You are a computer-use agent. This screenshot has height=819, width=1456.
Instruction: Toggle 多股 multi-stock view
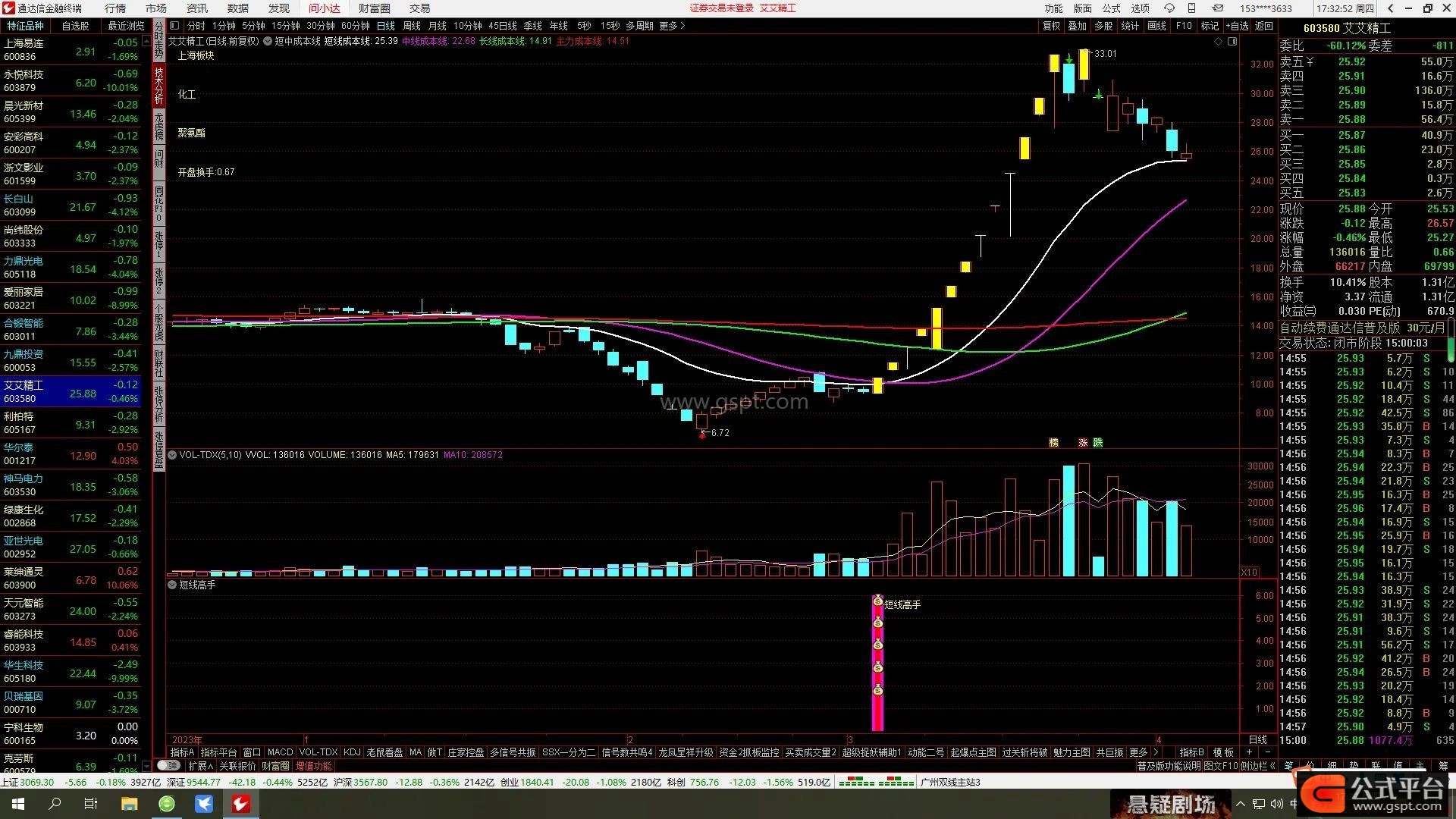pos(1103,26)
